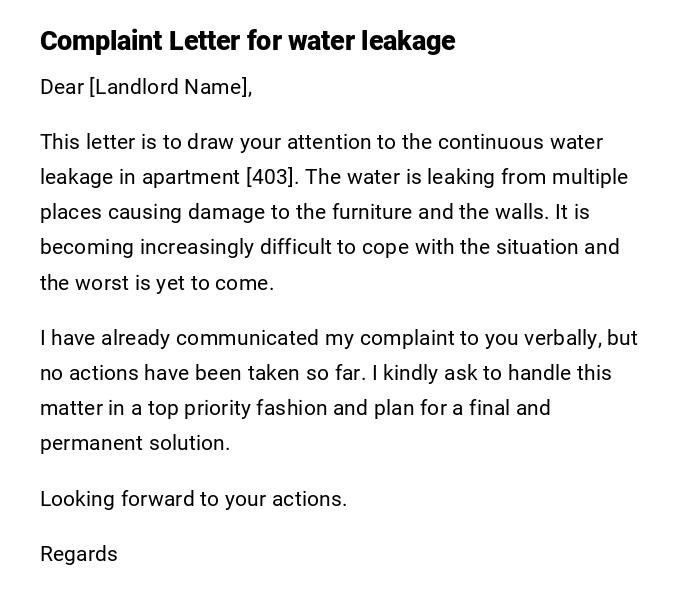Click the "Regards" closing line
Viewport: 700px width, 616px height.
[x=79, y=554]
